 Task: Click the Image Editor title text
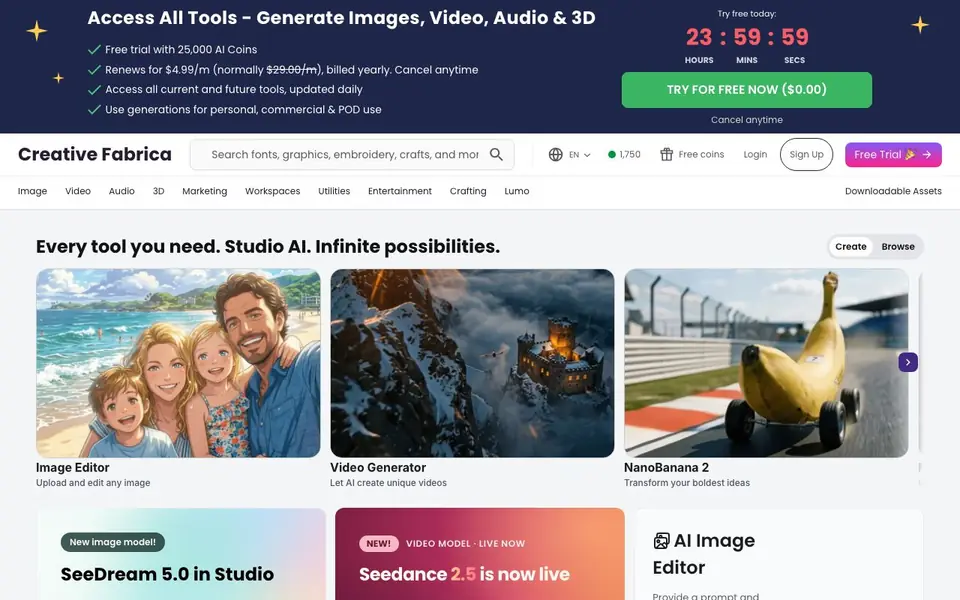point(72,467)
